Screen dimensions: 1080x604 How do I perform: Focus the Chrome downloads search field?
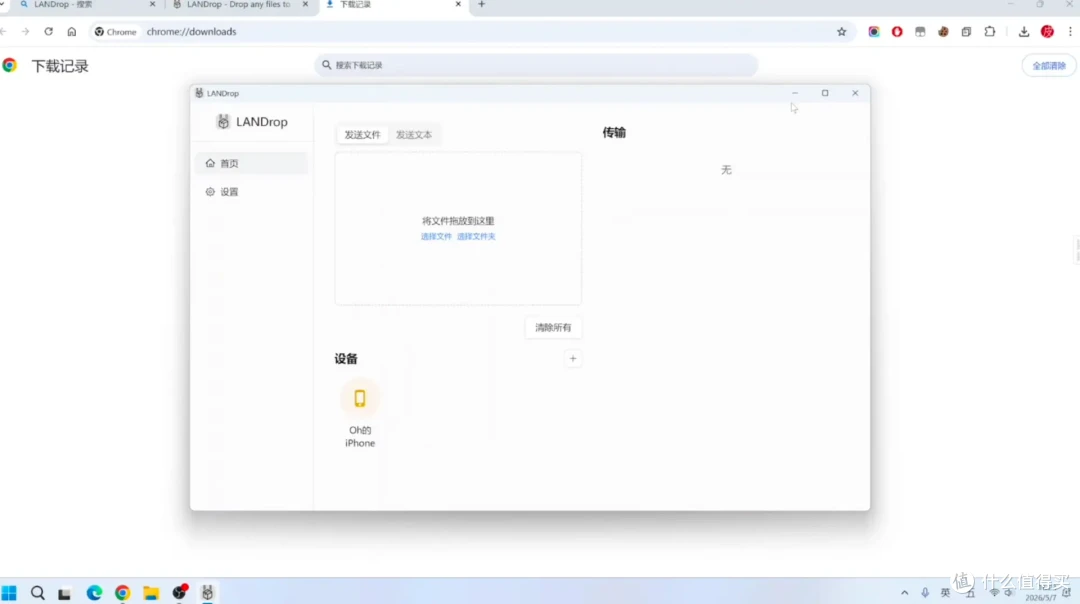pos(536,65)
